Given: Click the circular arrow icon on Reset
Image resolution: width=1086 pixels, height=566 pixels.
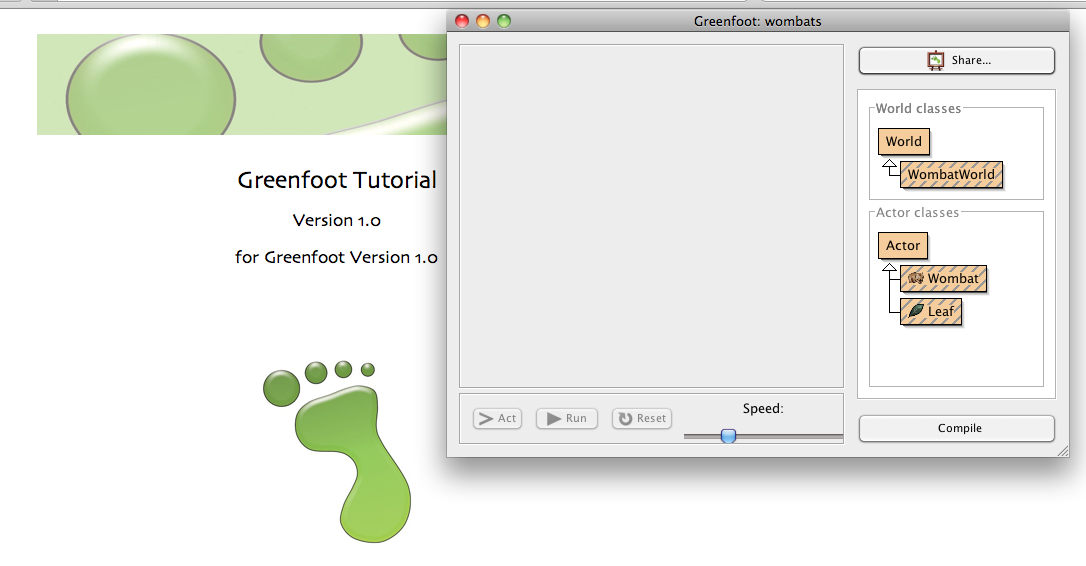Looking at the screenshot, I should pos(625,418).
